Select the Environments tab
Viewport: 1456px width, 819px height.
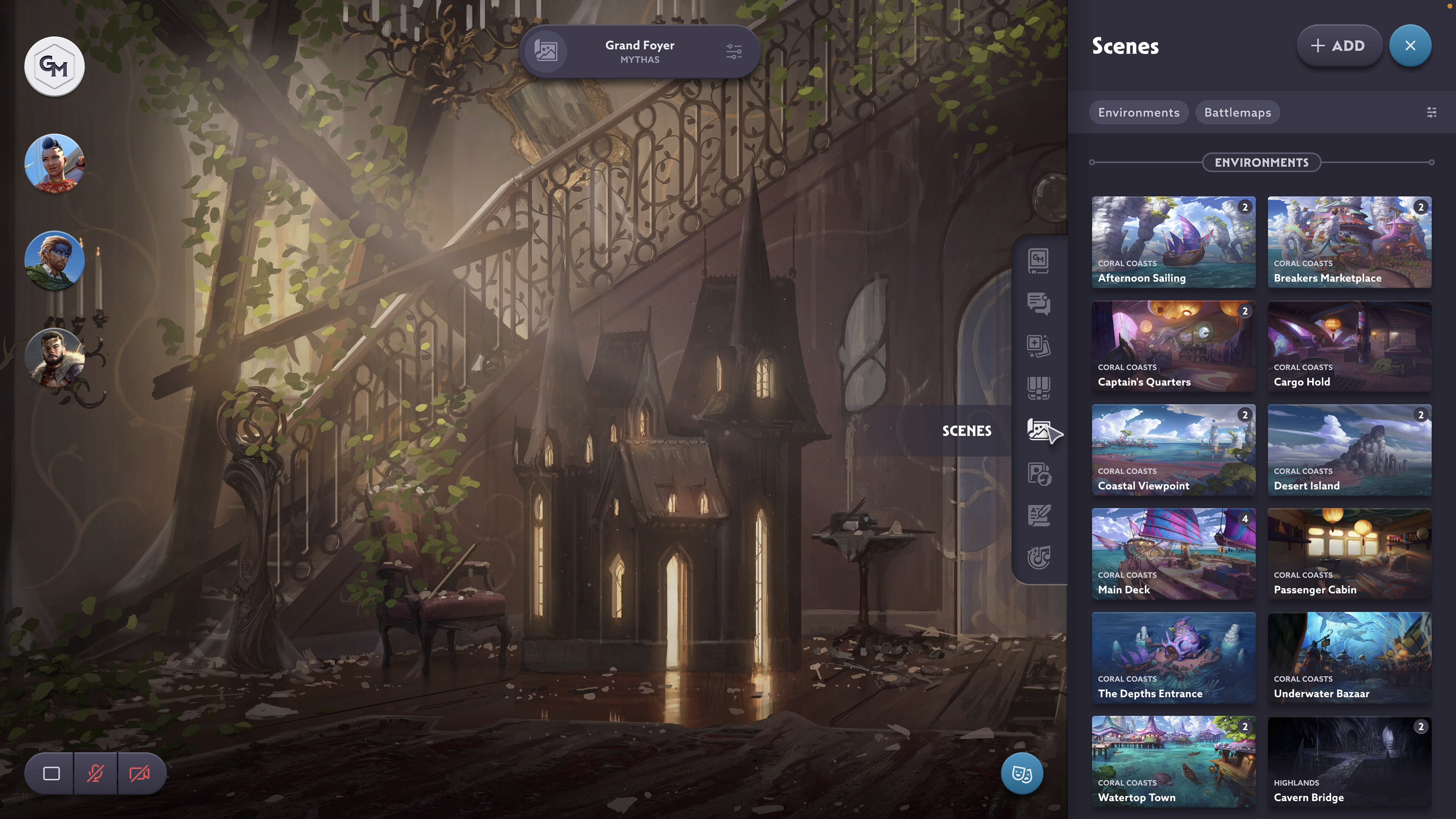(1139, 112)
